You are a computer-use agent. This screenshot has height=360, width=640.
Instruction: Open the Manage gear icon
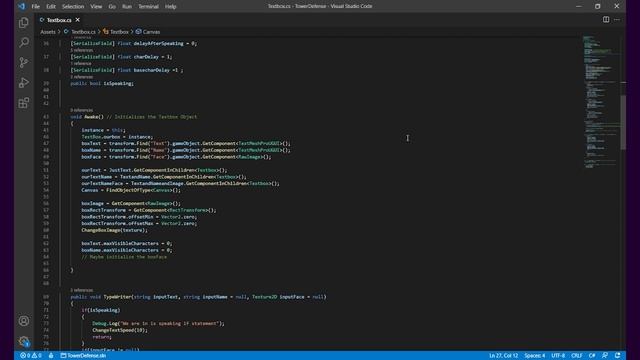pos(24,341)
